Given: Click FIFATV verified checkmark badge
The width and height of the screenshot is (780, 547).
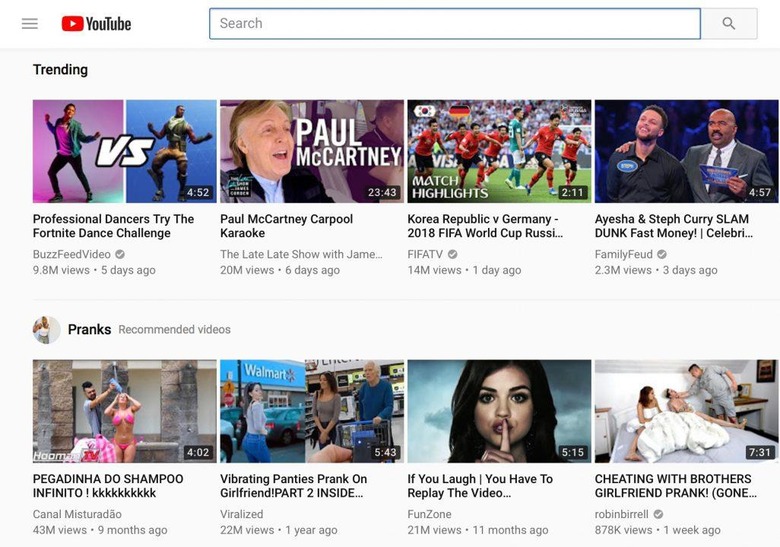Looking at the screenshot, I should 452,255.
